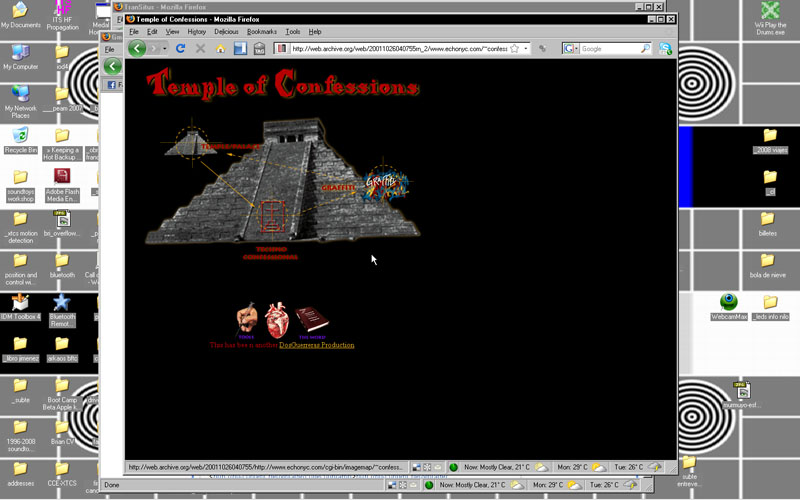This screenshot has width=800, height=500.
Task: Open the Tools menu
Action: [x=293, y=32]
